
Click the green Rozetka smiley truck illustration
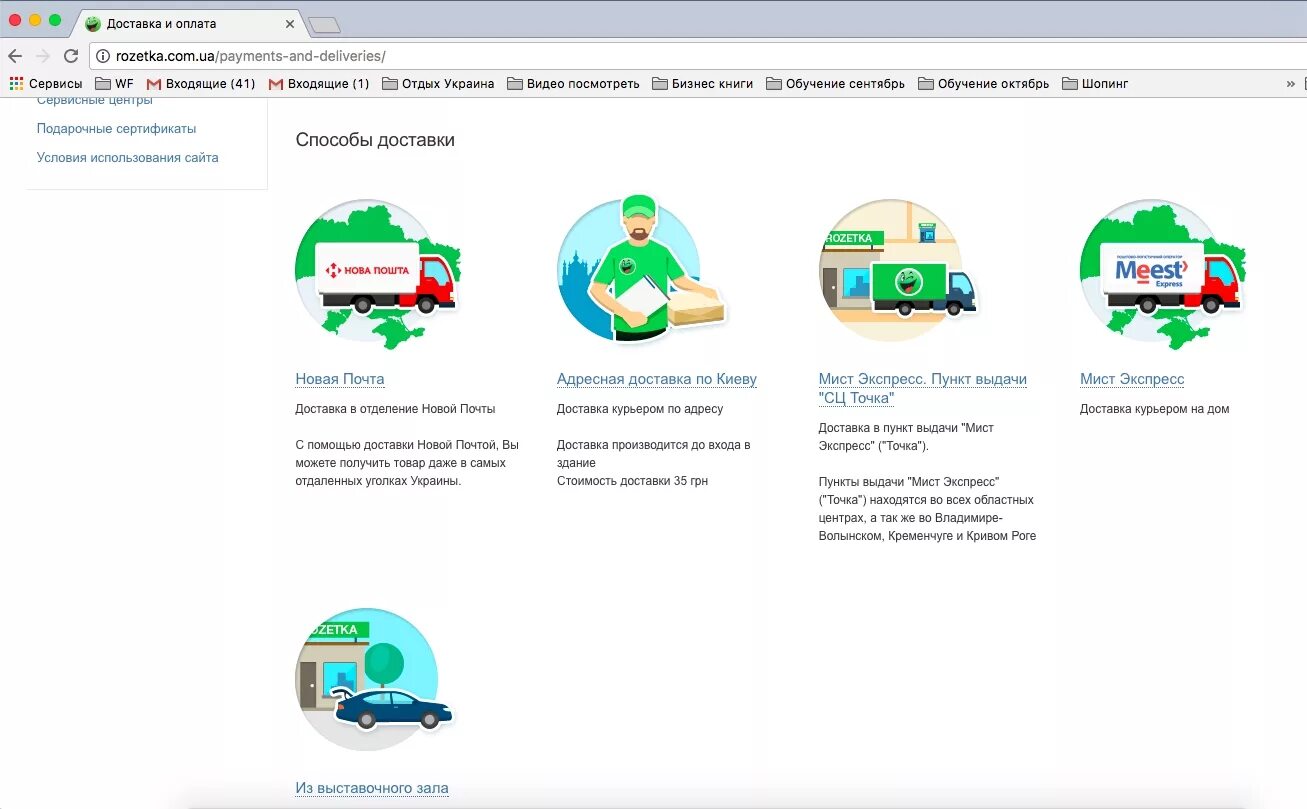point(897,270)
